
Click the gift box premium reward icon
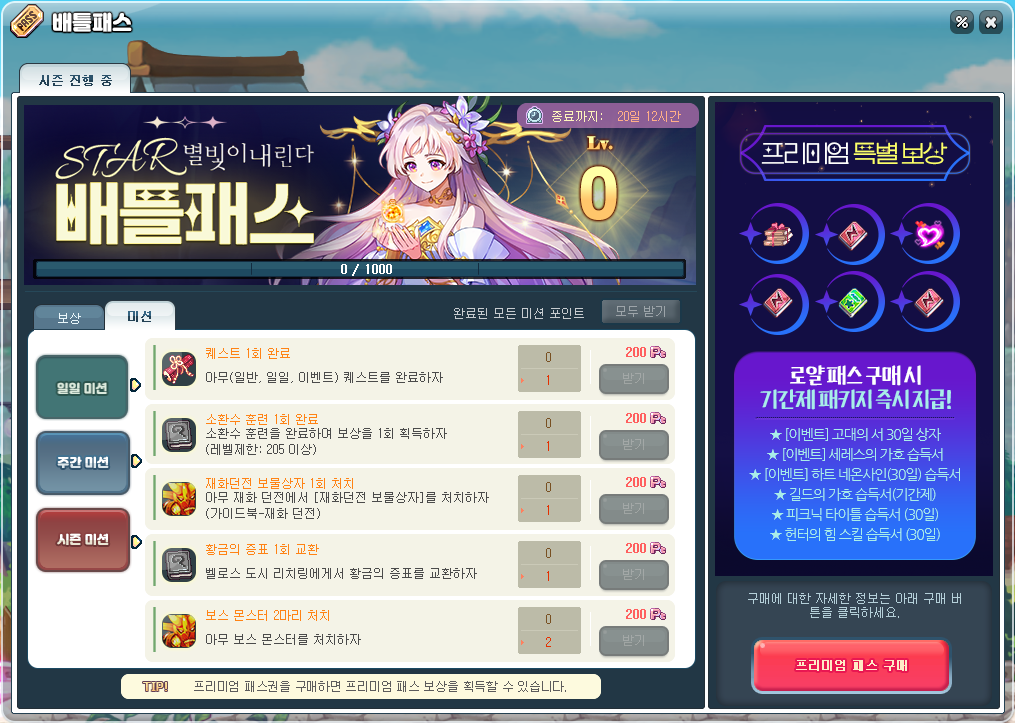pyautogui.click(x=779, y=235)
